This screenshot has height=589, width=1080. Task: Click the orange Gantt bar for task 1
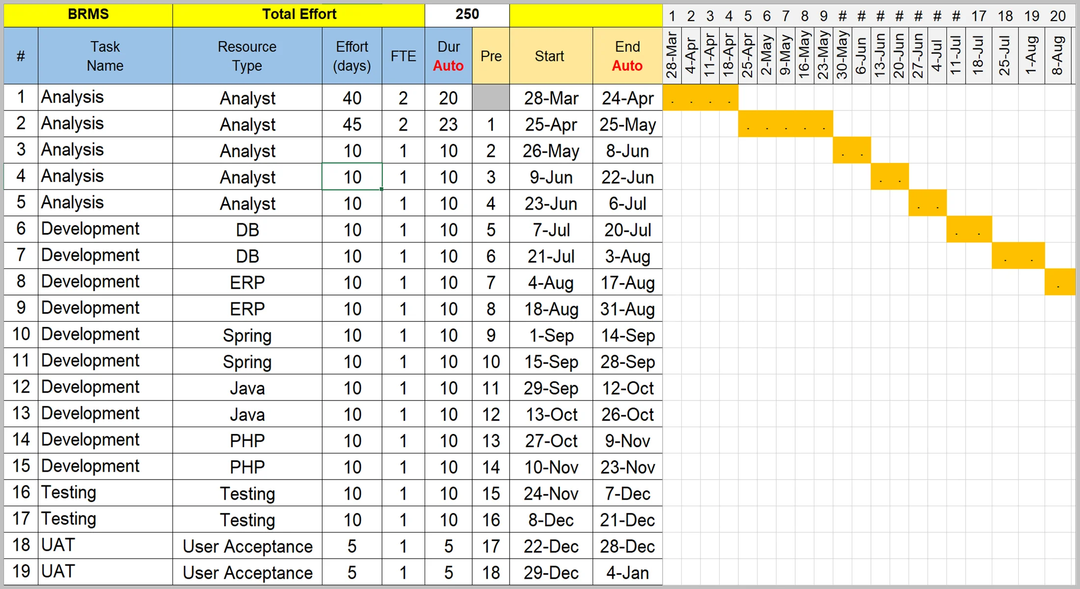coord(700,98)
